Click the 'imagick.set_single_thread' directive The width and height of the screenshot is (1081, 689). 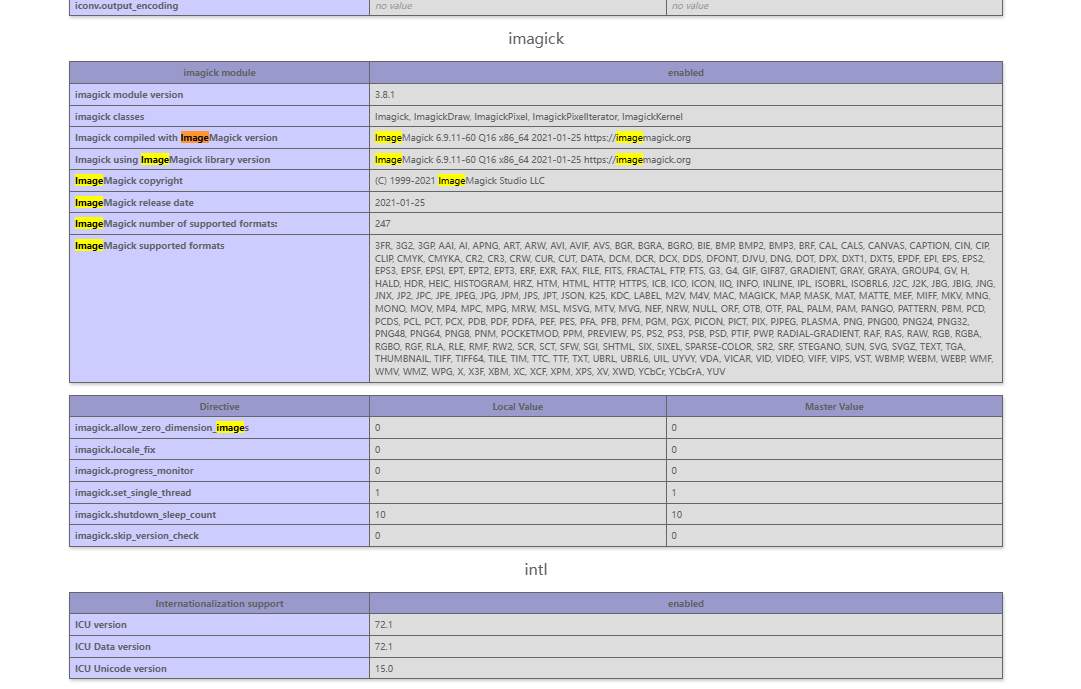pos(133,492)
